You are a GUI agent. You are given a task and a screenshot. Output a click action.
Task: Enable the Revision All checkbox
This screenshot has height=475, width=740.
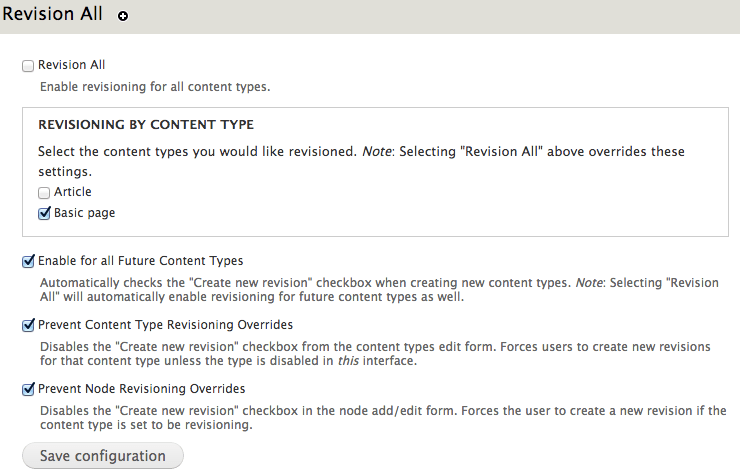click(x=28, y=66)
